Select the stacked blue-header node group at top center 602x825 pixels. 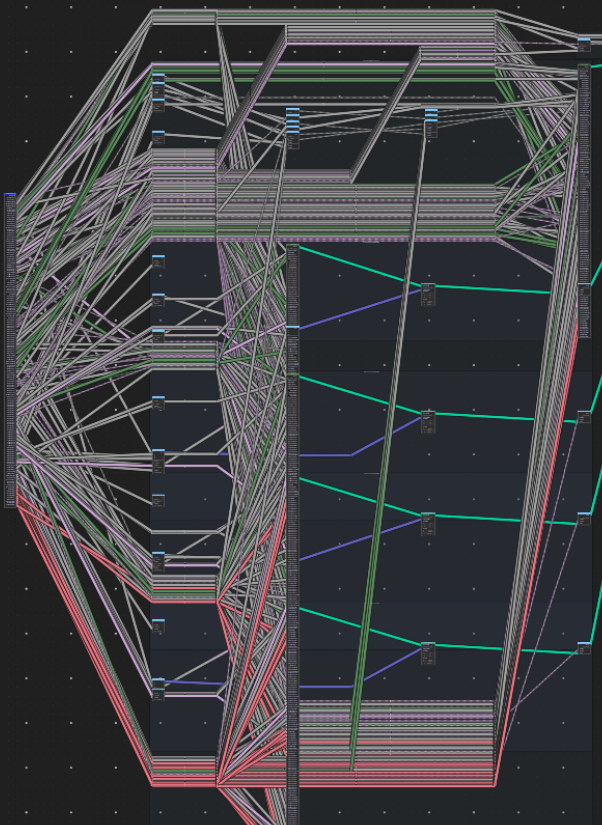pyautogui.click(x=293, y=128)
